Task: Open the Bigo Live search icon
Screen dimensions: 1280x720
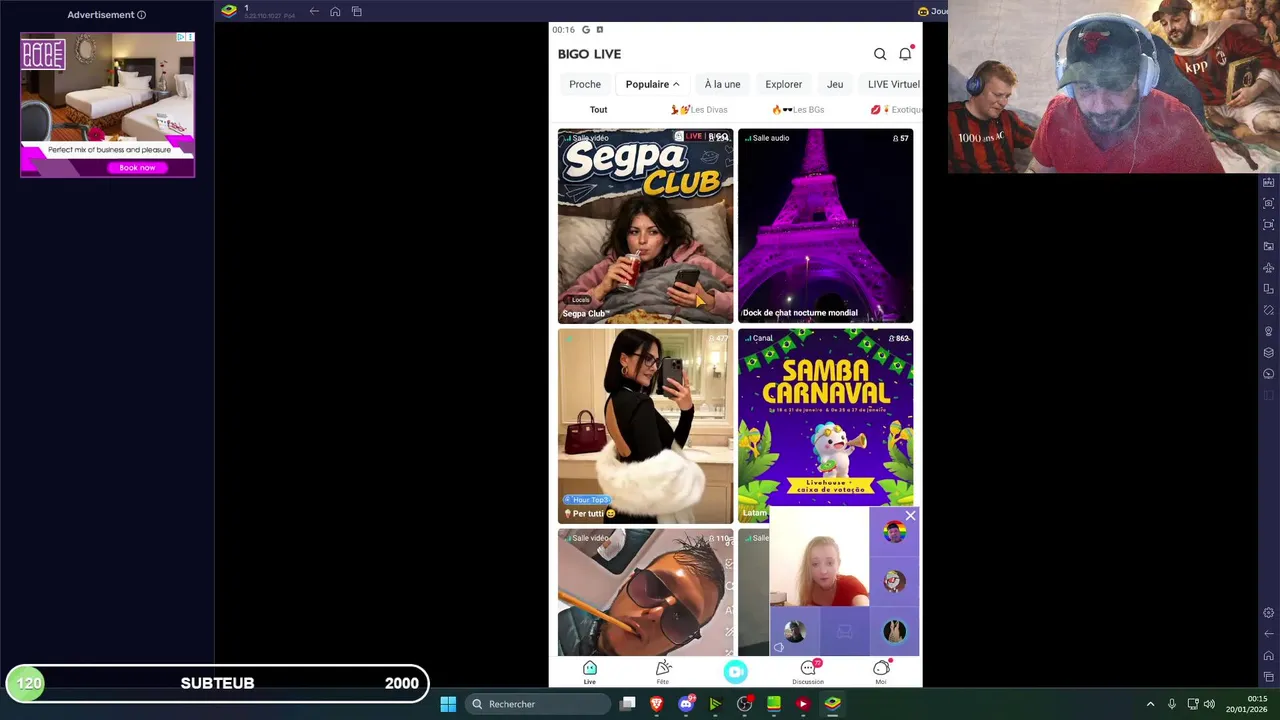Action: pos(880,54)
